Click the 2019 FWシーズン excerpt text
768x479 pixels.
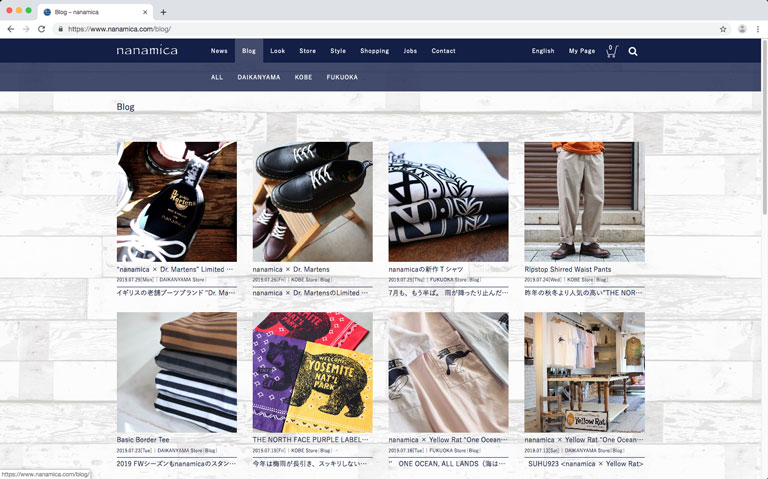(x=176, y=463)
